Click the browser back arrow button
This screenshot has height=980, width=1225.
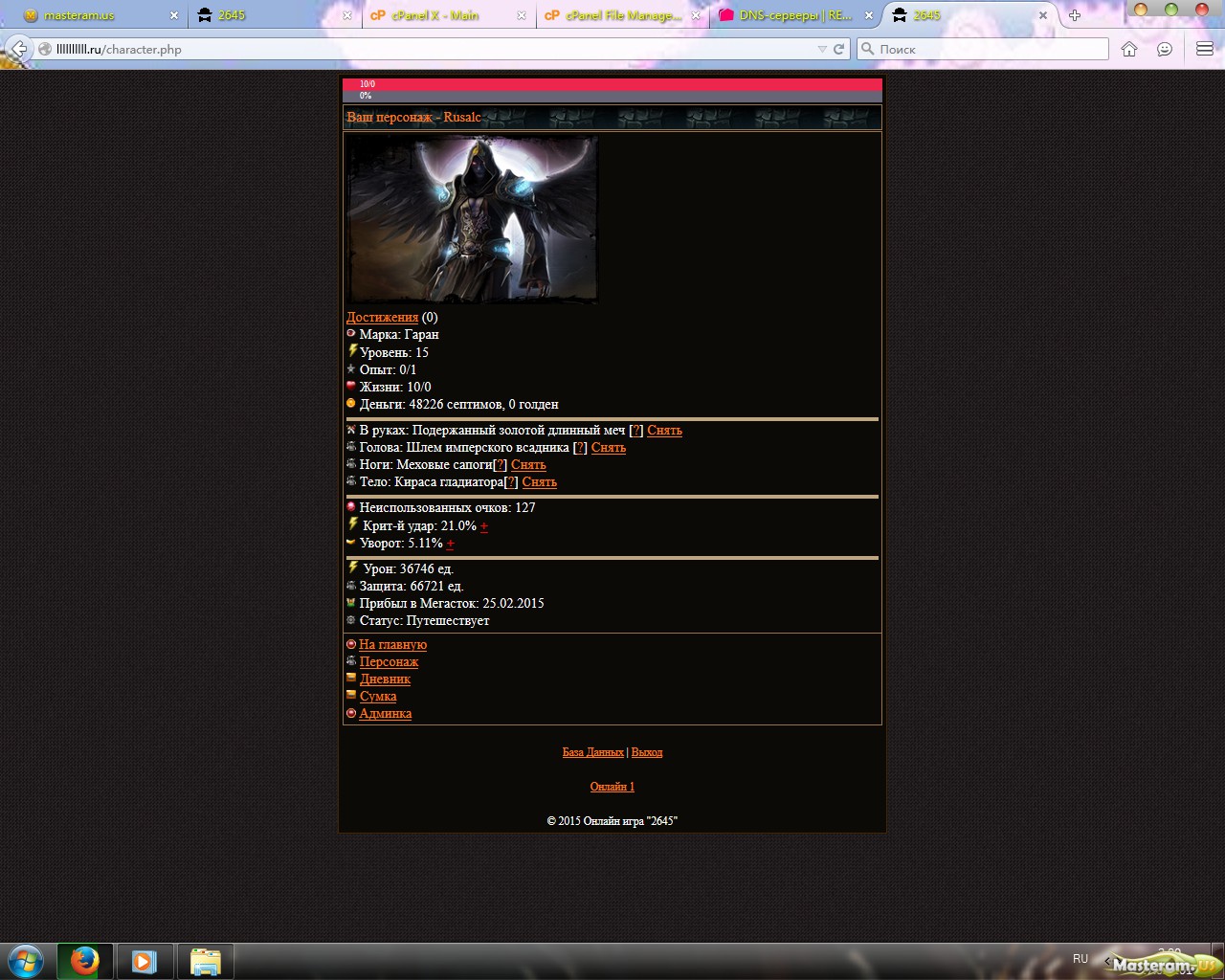[x=18, y=49]
